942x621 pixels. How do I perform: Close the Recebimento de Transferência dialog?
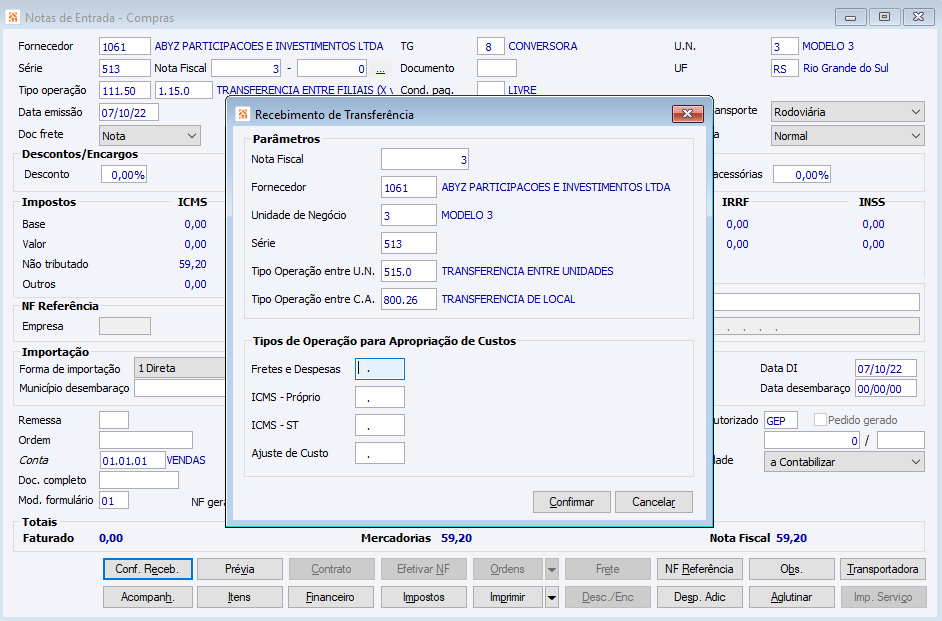pyautogui.click(x=688, y=114)
